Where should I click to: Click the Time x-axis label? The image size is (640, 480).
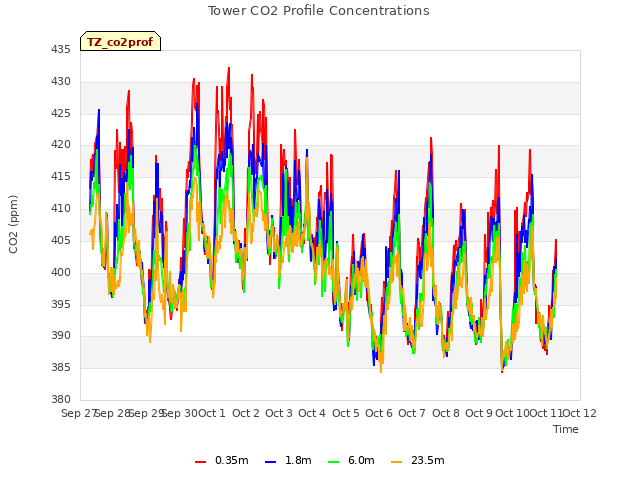point(566,429)
